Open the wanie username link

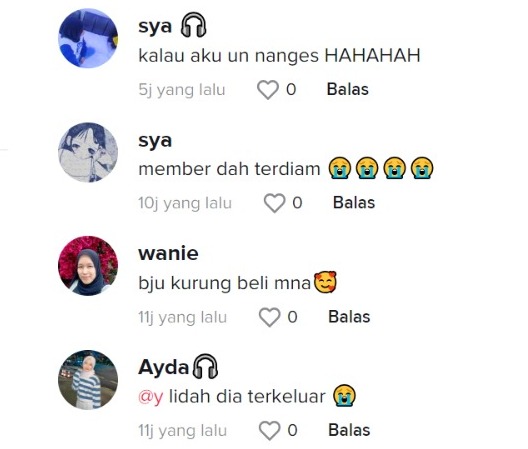(x=168, y=253)
